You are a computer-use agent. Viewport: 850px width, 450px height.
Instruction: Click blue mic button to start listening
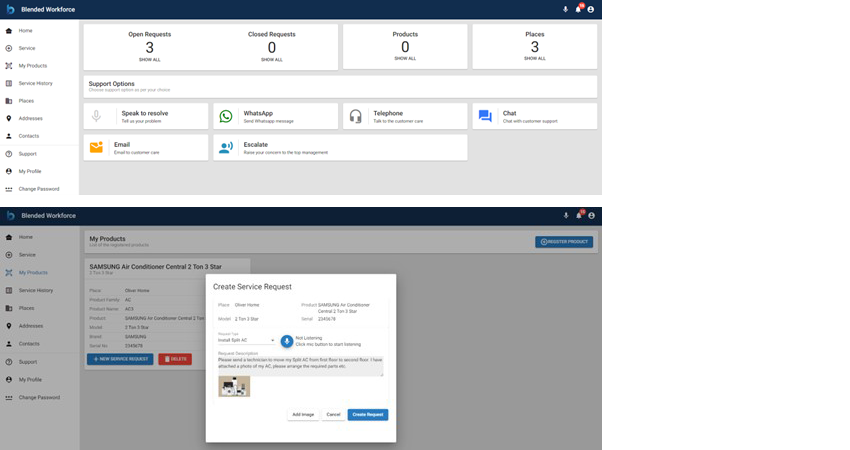pyautogui.click(x=287, y=341)
